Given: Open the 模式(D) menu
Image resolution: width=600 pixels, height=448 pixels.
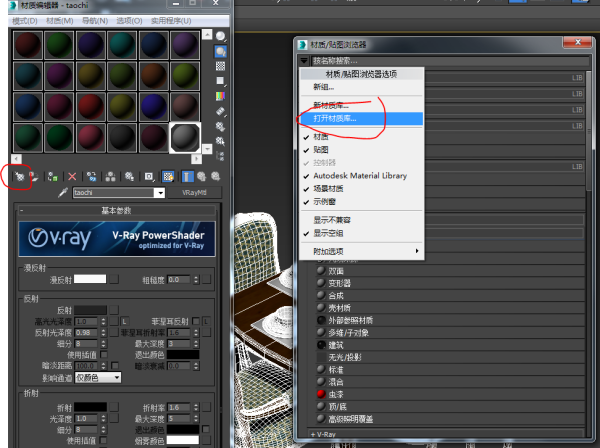Looking at the screenshot, I should click(x=24, y=21).
